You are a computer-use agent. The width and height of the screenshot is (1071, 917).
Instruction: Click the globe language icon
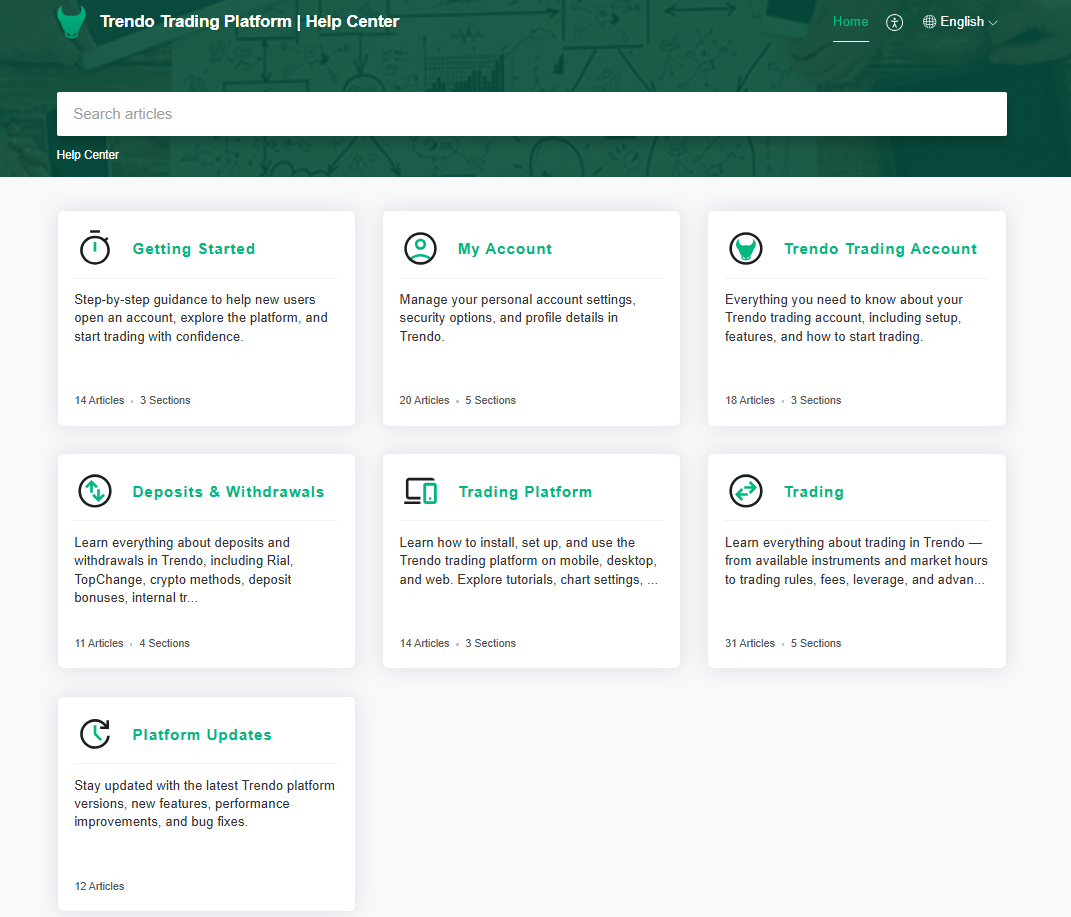929,22
